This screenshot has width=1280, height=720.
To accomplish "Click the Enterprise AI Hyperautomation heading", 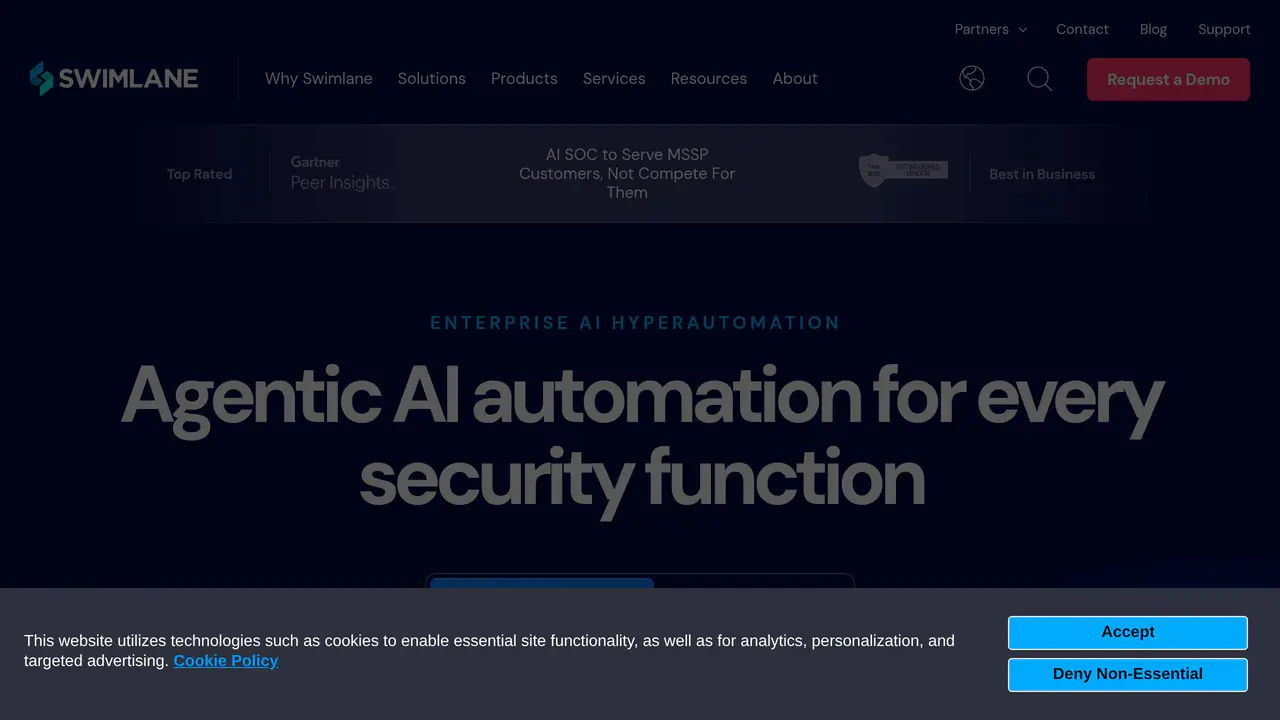I will tap(635, 322).
